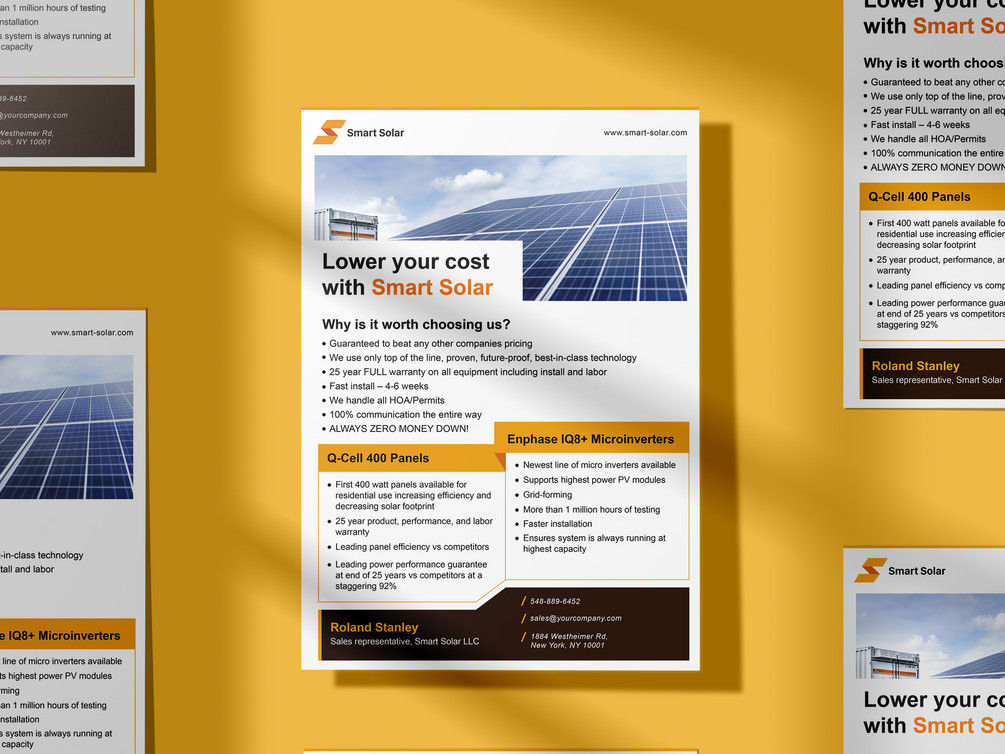Click the solar panel photo on left flyer
The image size is (1005, 754).
67,427
